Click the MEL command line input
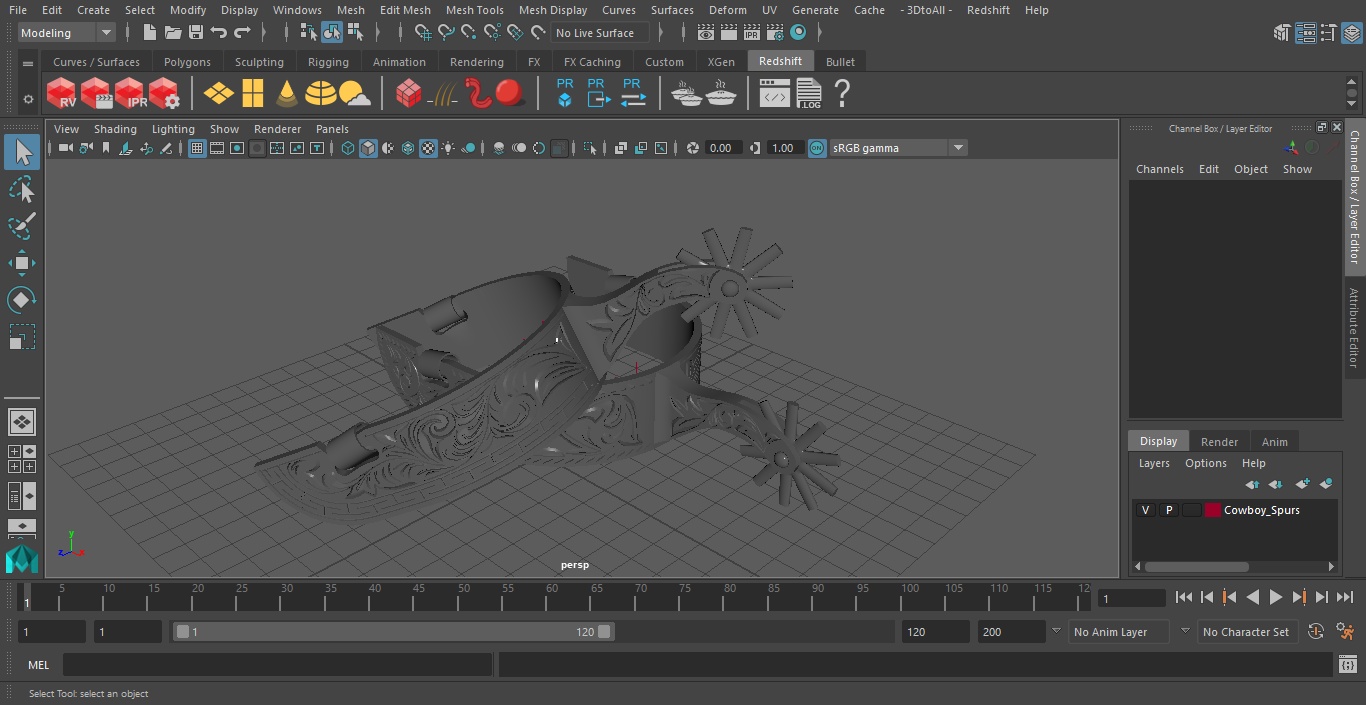 [x=278, y=665]
